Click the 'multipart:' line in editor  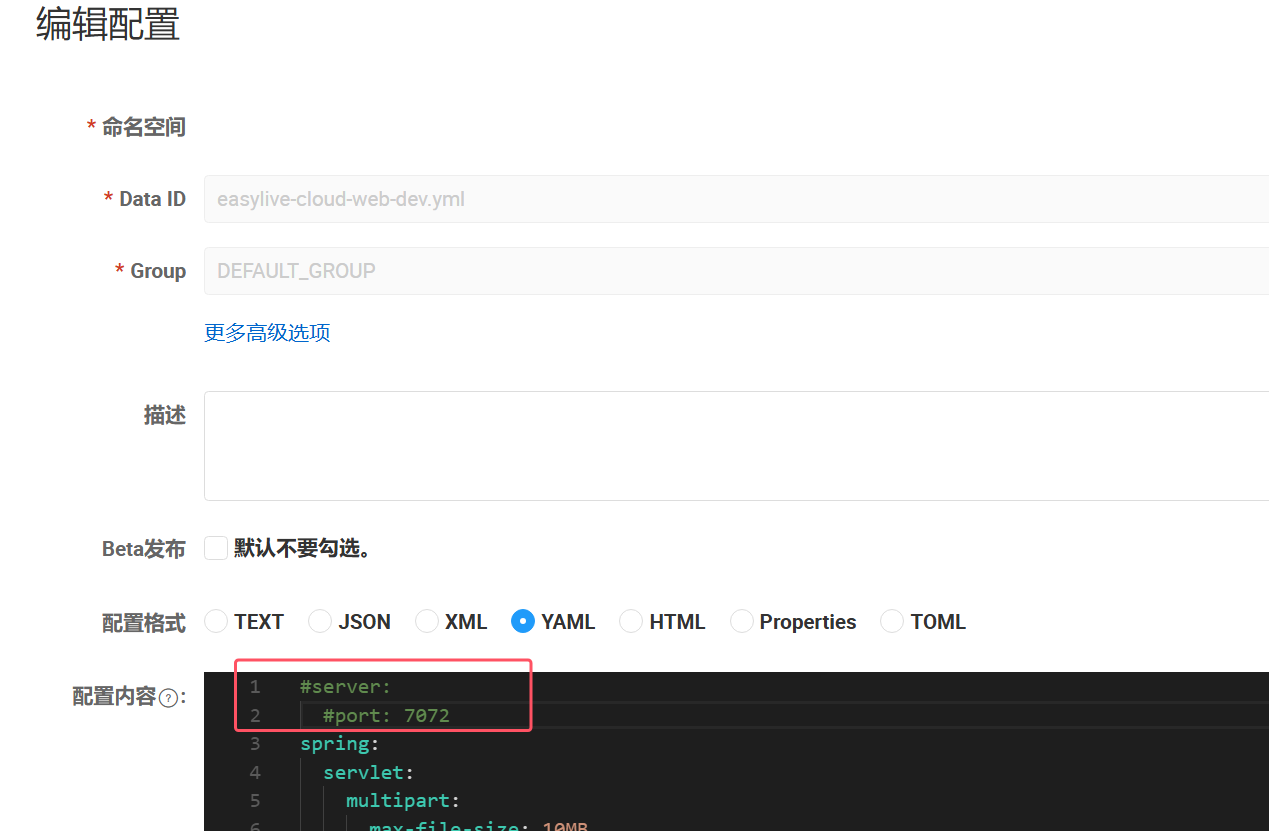(403, 801)
